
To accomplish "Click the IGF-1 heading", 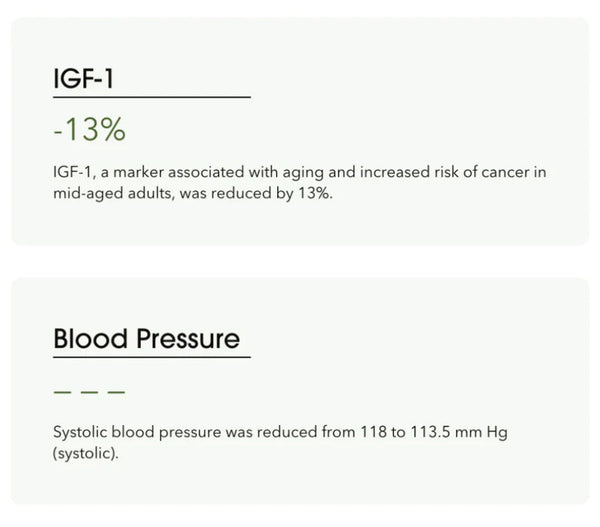I will click(x=83, y=78).
